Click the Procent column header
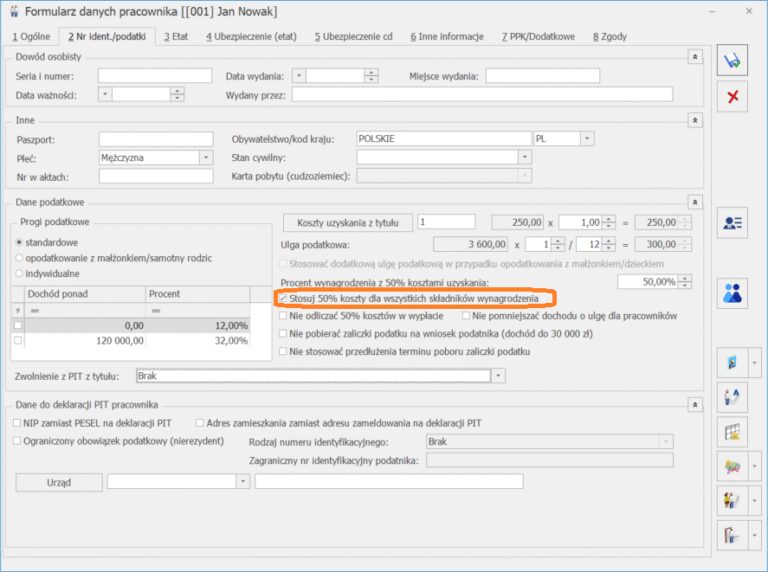Image resolution: width=768 pixels, height=572 pixels. (198, 294)
